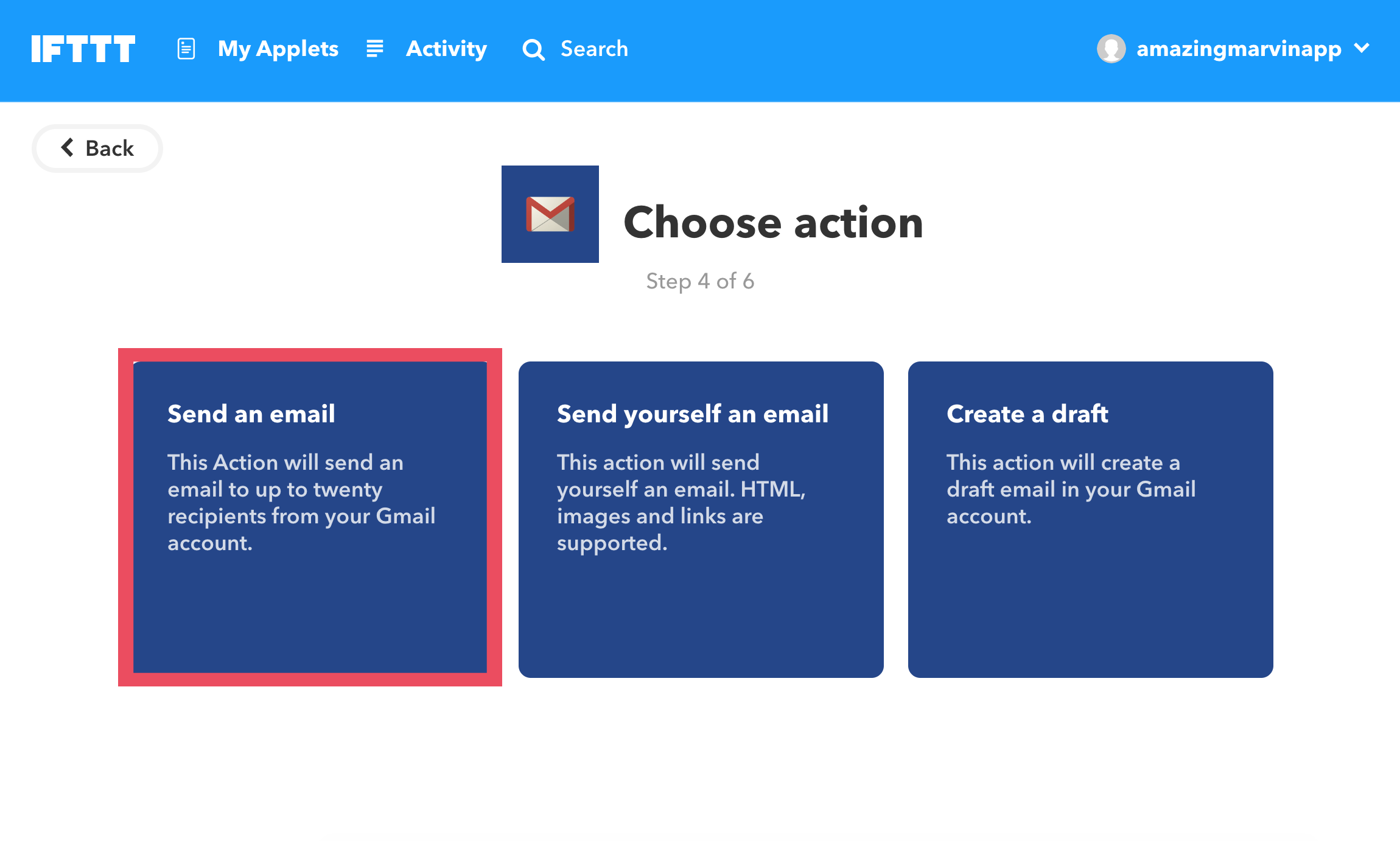Choose the Create a draft action
The height and width of the screenshot is (841, 1400).
click(x=1091, y=520)
